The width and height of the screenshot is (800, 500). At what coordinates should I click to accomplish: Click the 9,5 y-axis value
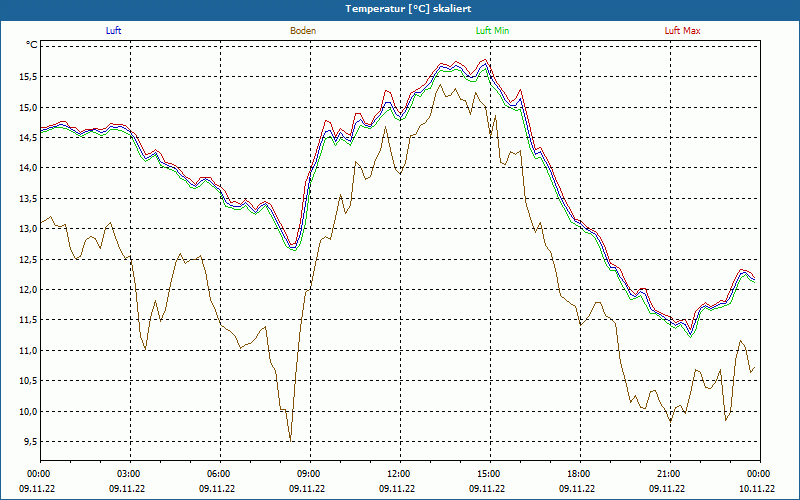[30, 441]
